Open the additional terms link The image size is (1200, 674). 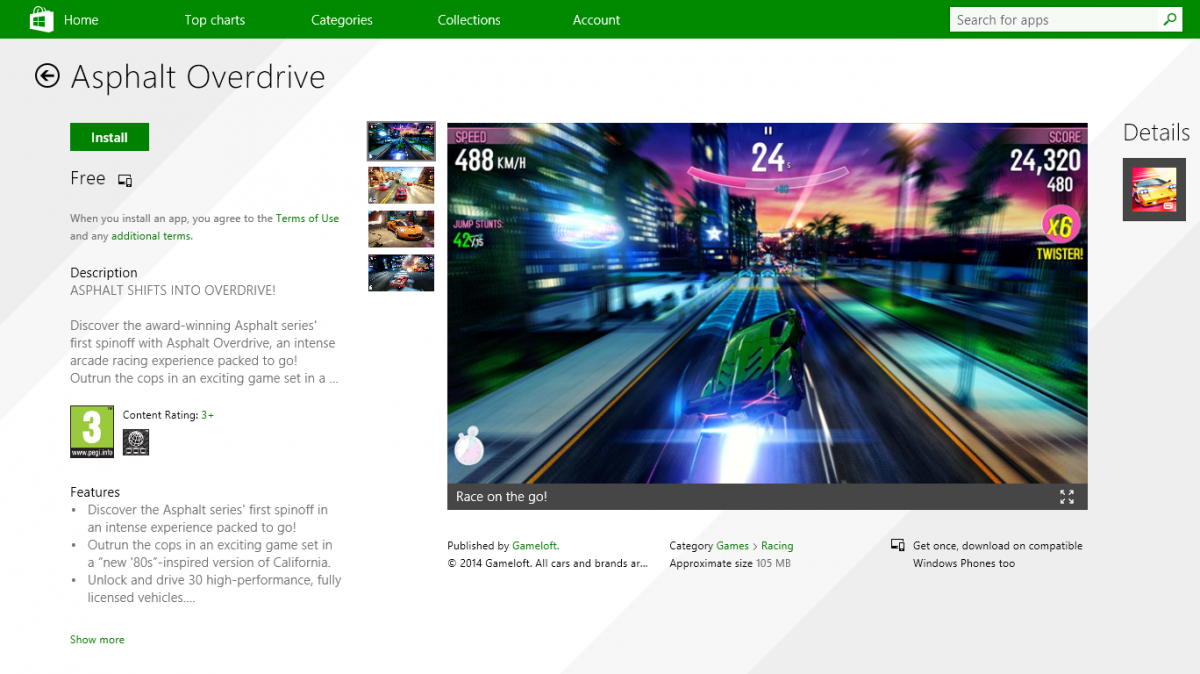pos(151,236)
